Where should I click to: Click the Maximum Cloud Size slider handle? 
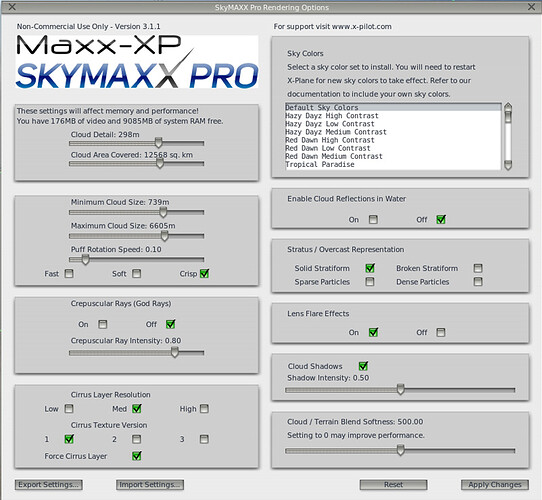click(x=165, y=236)
